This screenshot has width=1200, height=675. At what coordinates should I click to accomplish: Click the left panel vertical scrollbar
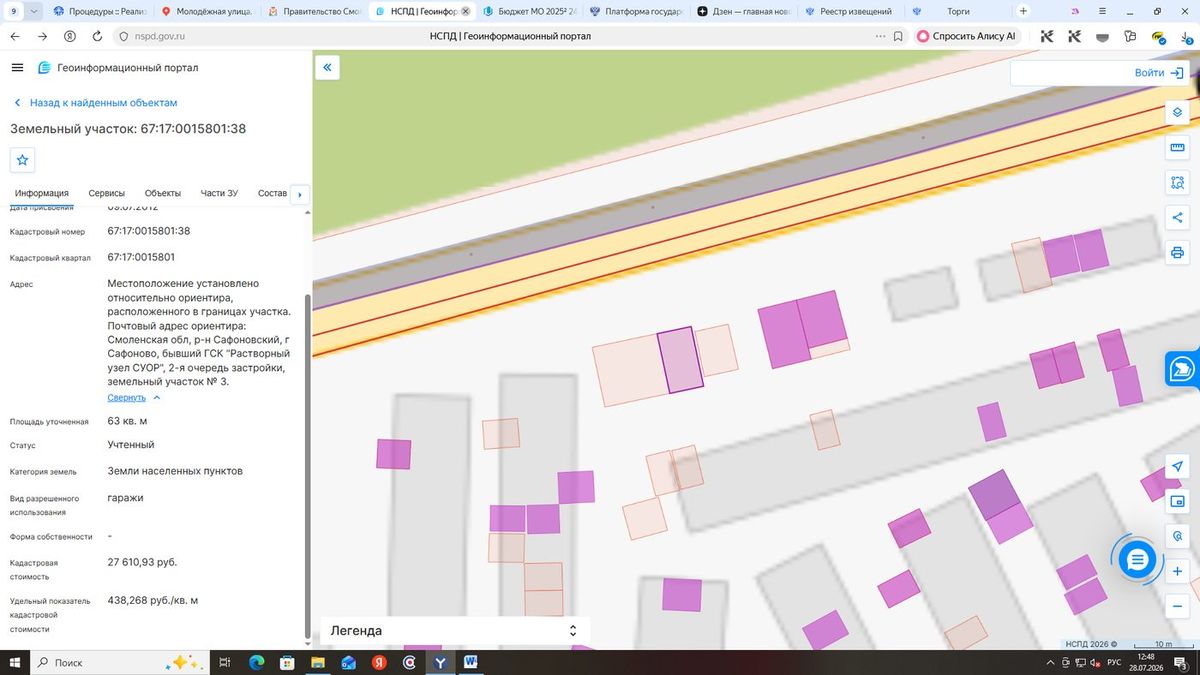[307, 465]
